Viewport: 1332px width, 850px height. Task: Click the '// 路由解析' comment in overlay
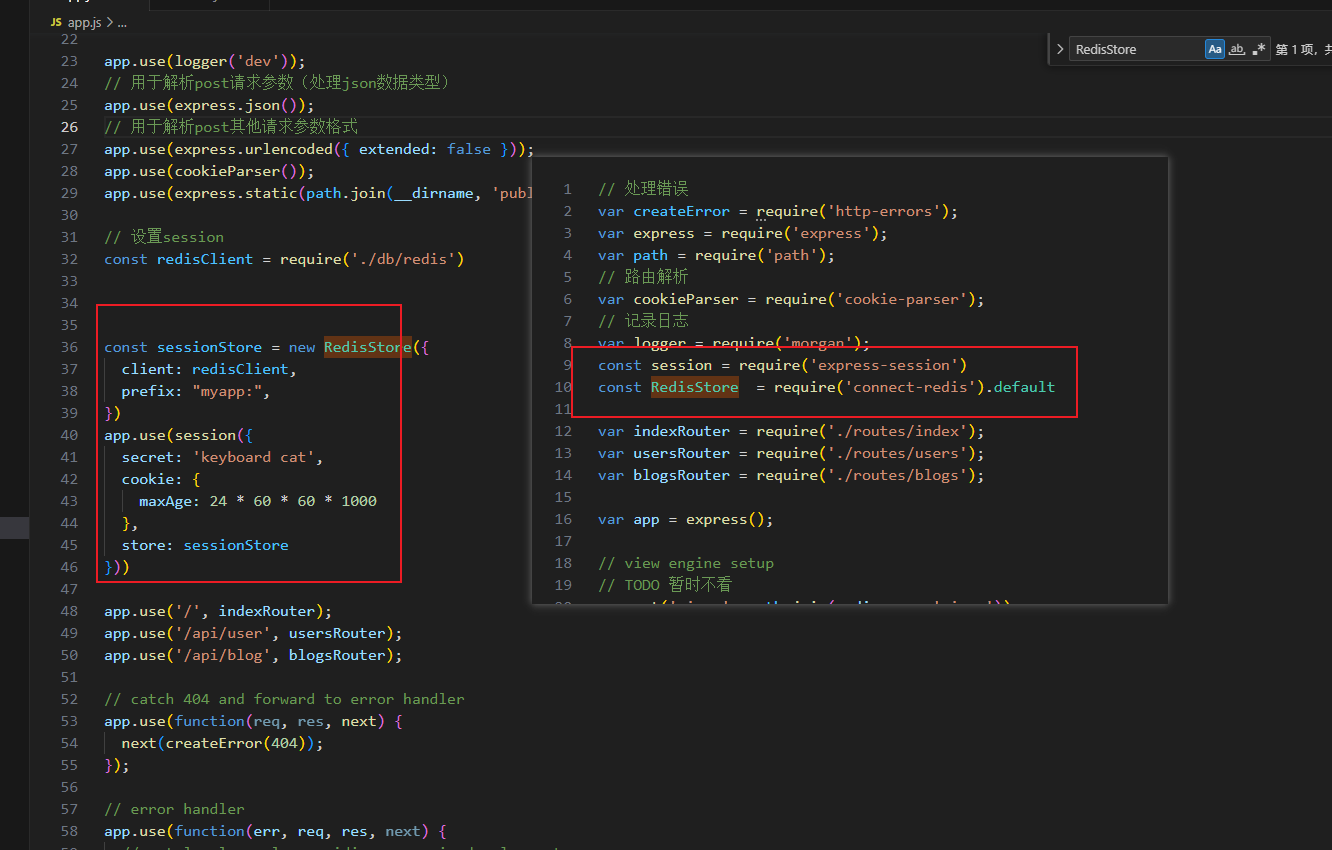pos(643,277)
